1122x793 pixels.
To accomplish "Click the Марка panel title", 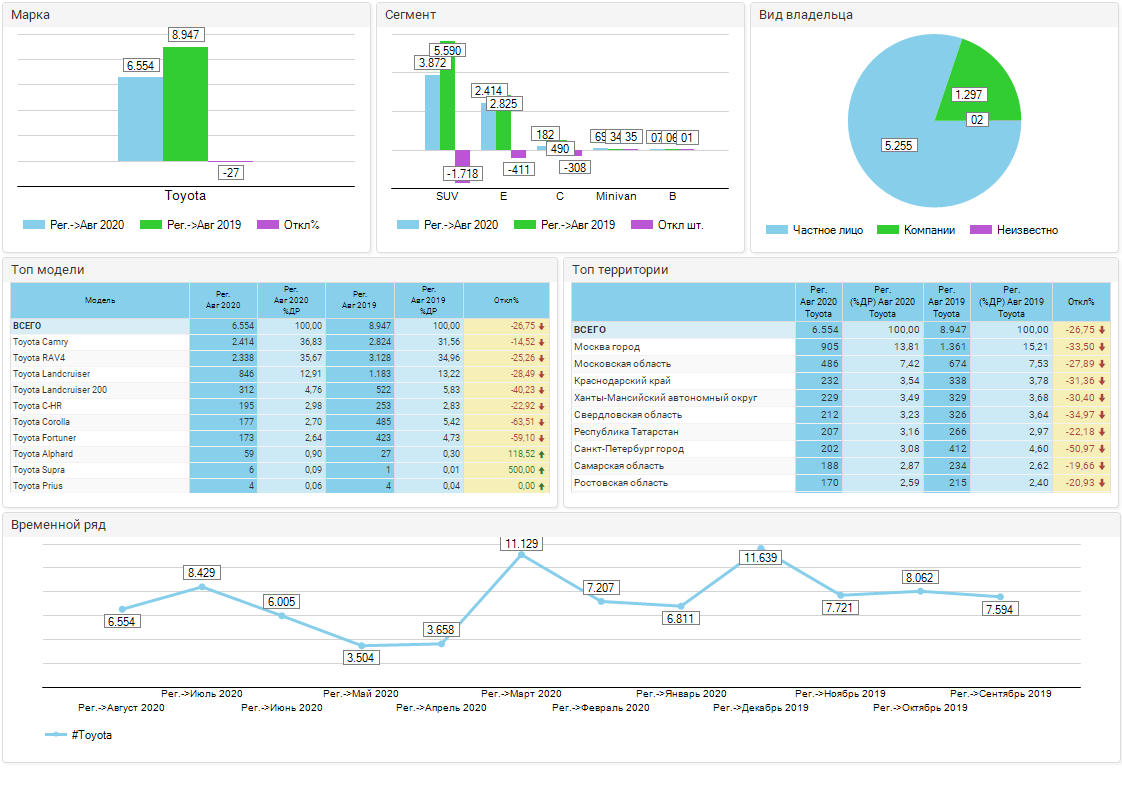I will point(31,15).
